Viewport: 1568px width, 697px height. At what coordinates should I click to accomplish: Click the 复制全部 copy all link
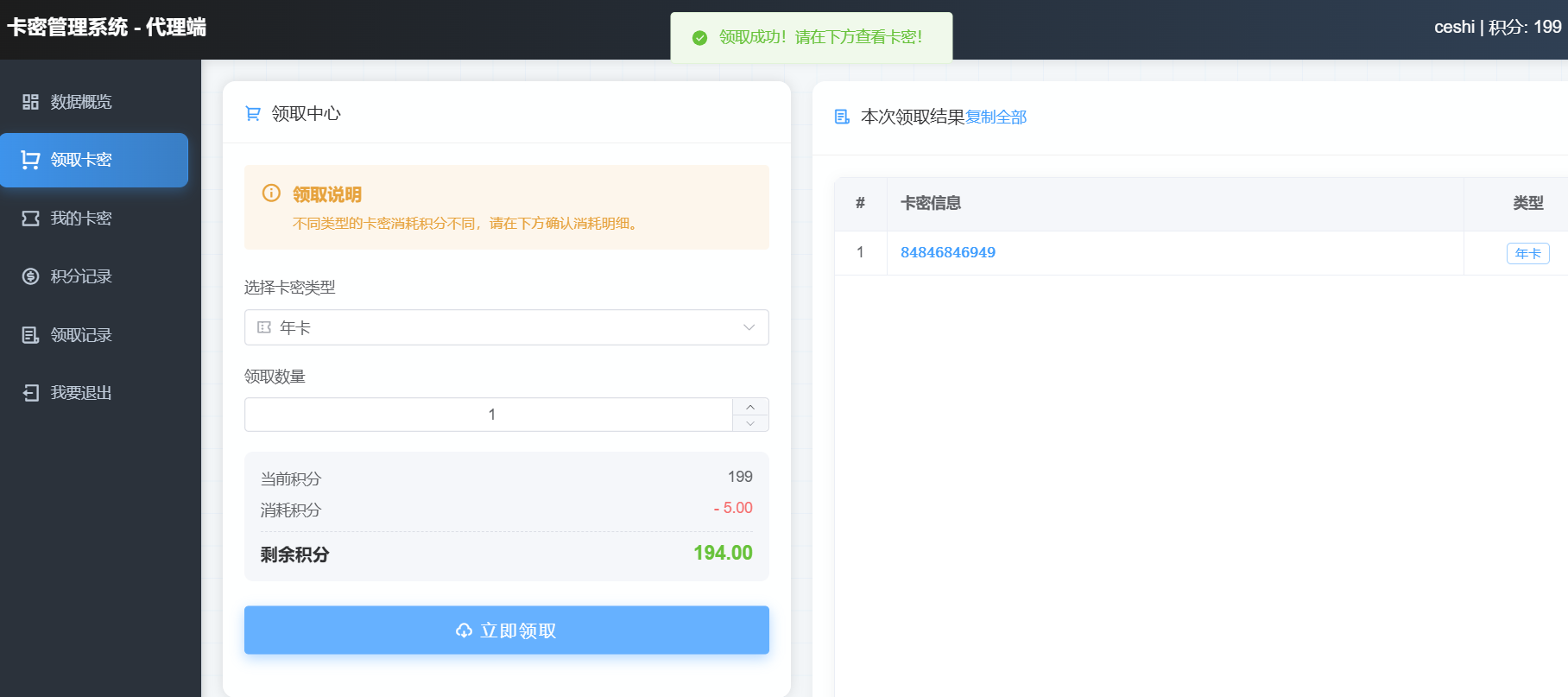coord(996,117)
